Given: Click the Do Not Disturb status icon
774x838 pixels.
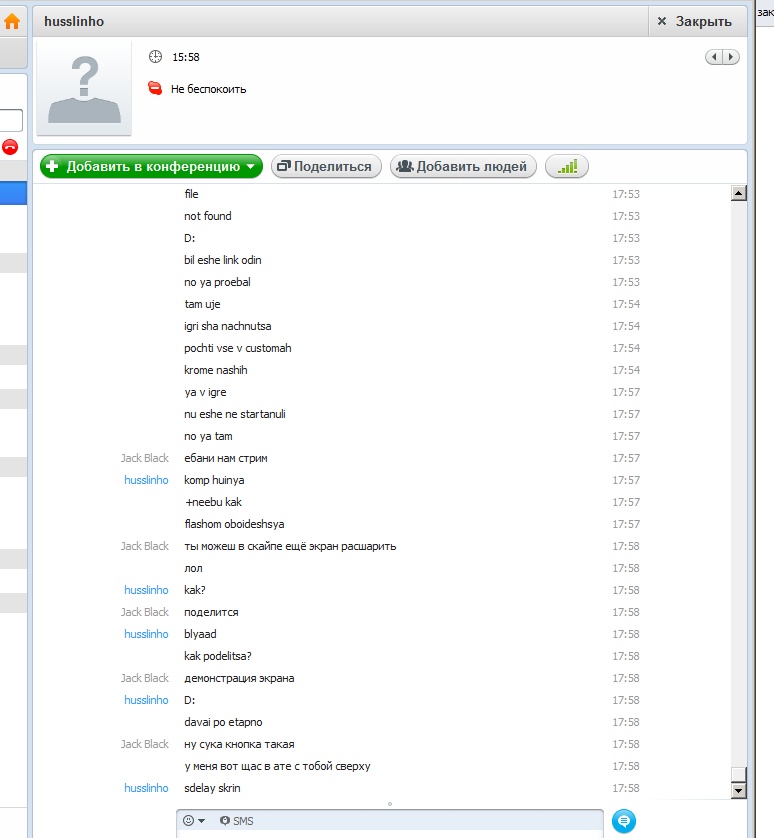Looking at the screenshot, I should (x=155, y=88).
